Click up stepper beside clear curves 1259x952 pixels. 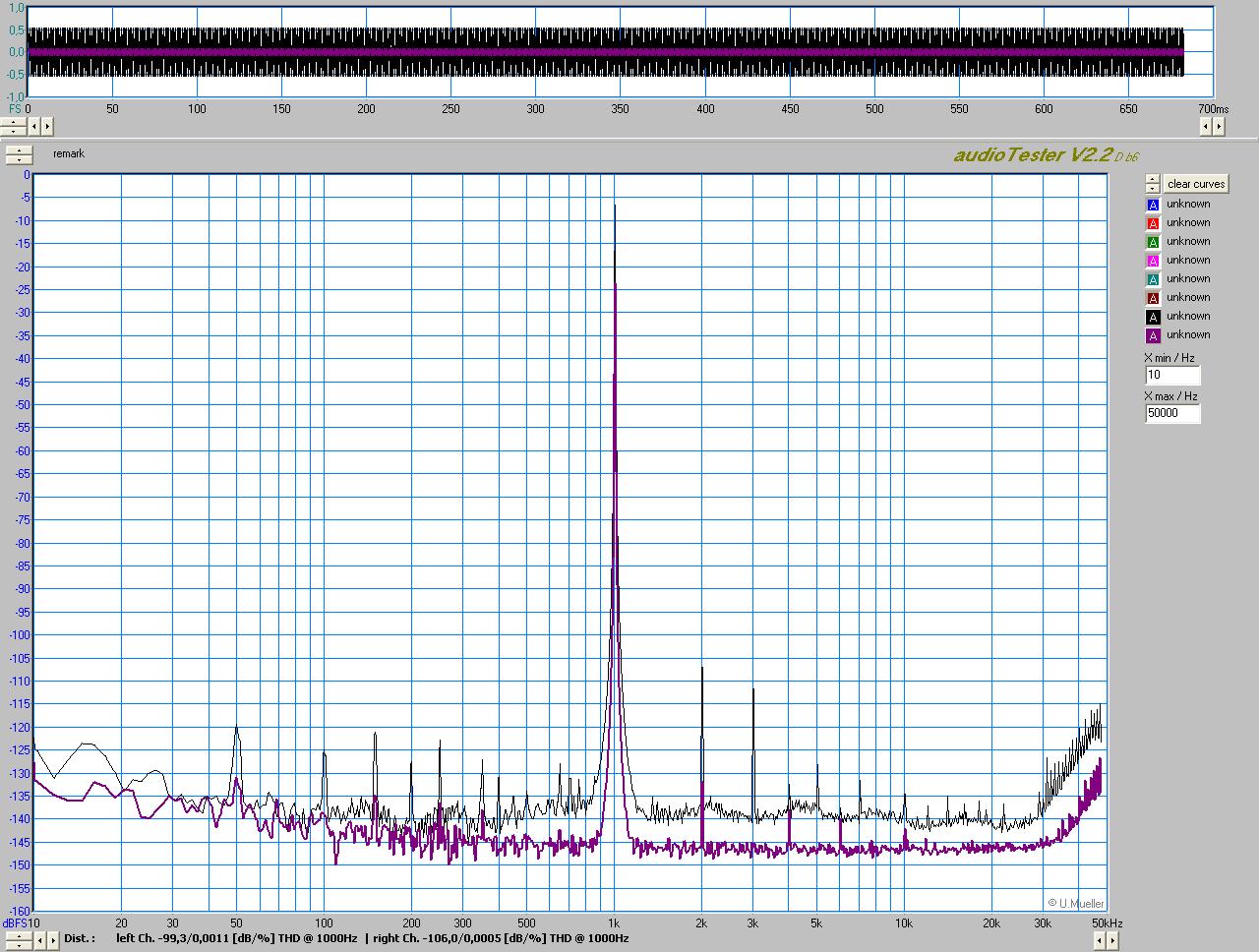1153,180
